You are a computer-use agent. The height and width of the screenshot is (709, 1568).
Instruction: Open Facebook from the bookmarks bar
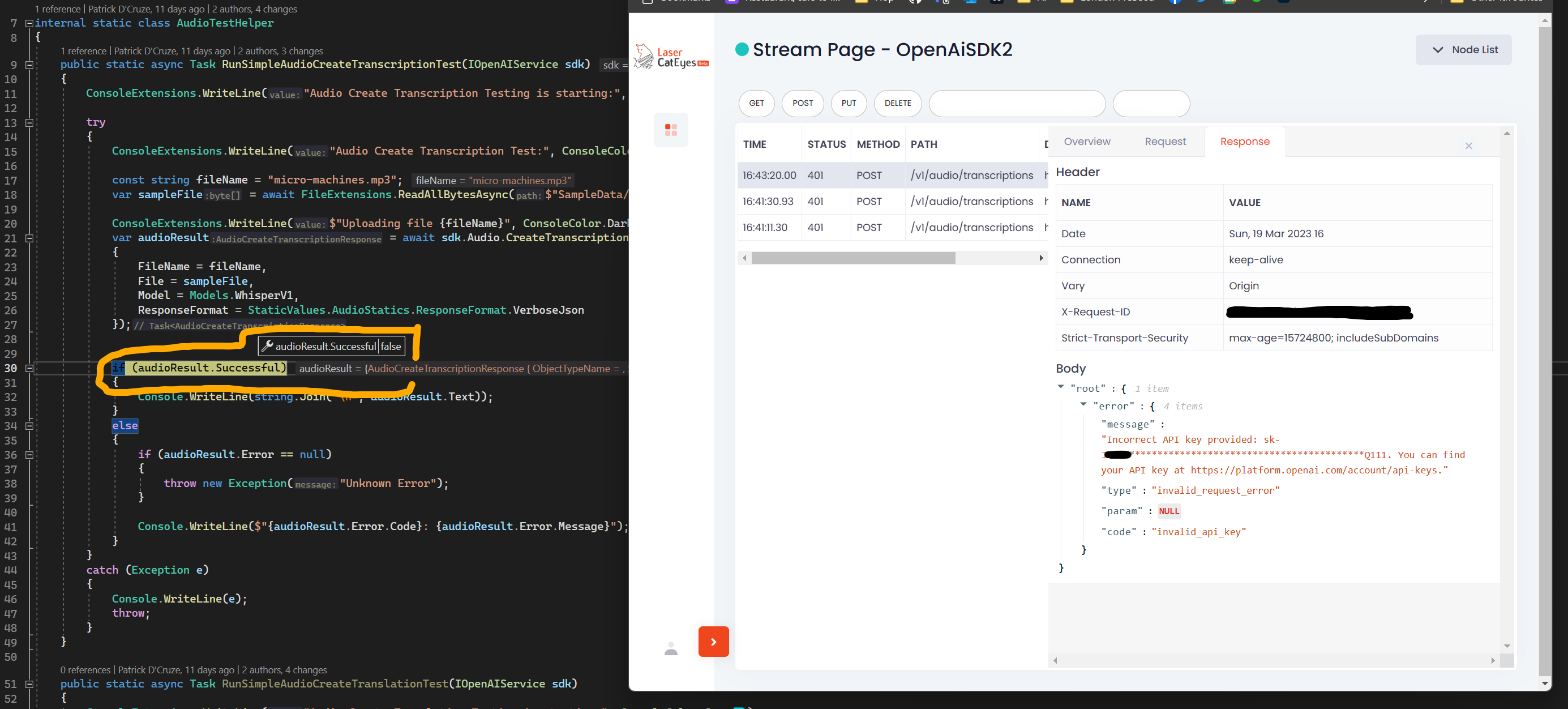(1175, 2)
